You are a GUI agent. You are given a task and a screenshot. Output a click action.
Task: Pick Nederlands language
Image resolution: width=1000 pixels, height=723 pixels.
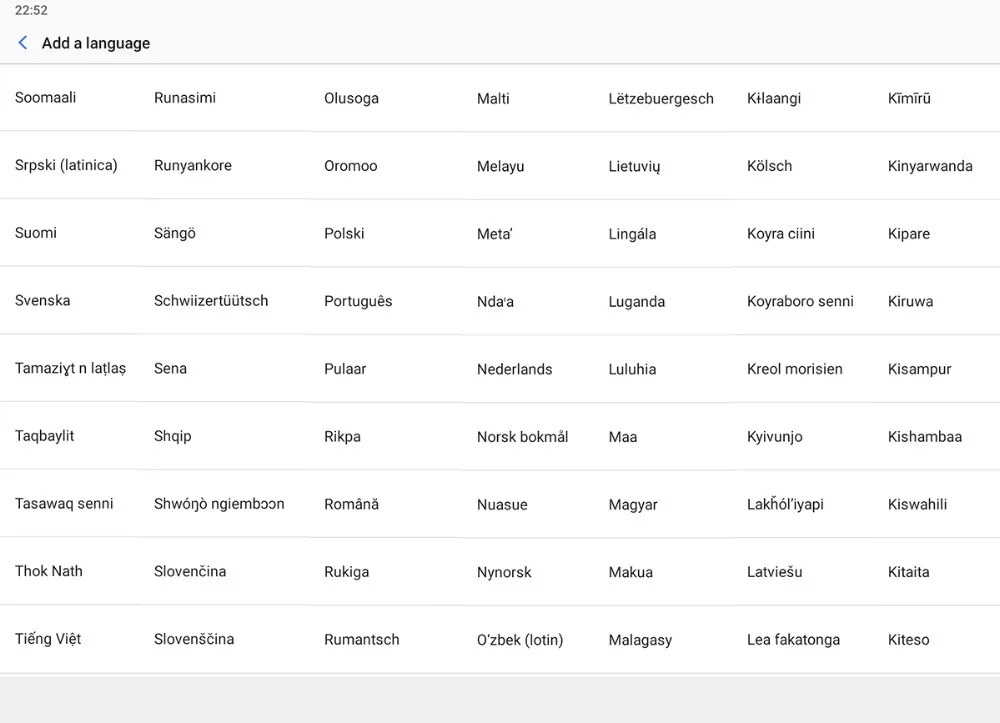point(514,369)
